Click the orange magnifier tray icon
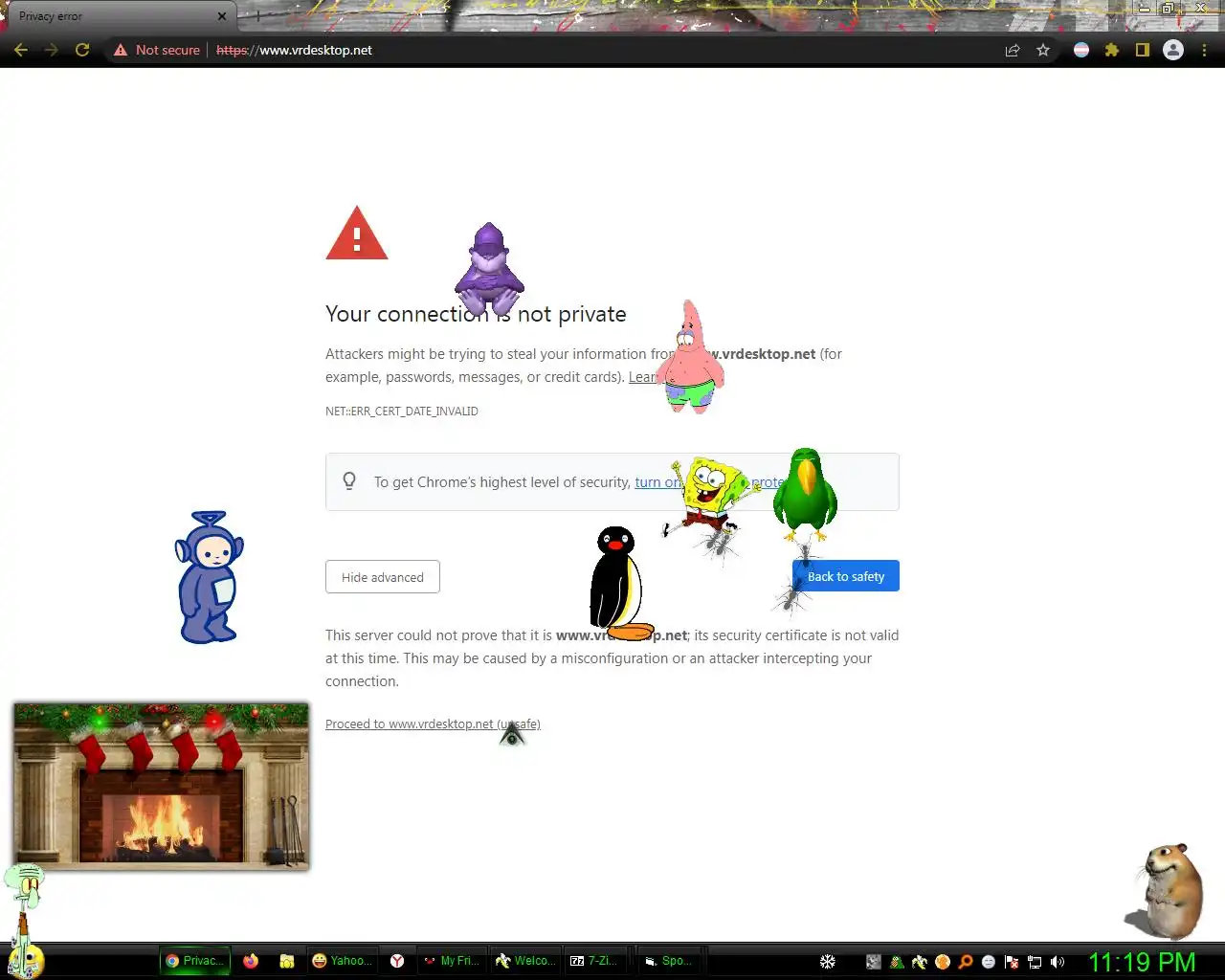This screenshot has width=1225, height=980. 966,962
